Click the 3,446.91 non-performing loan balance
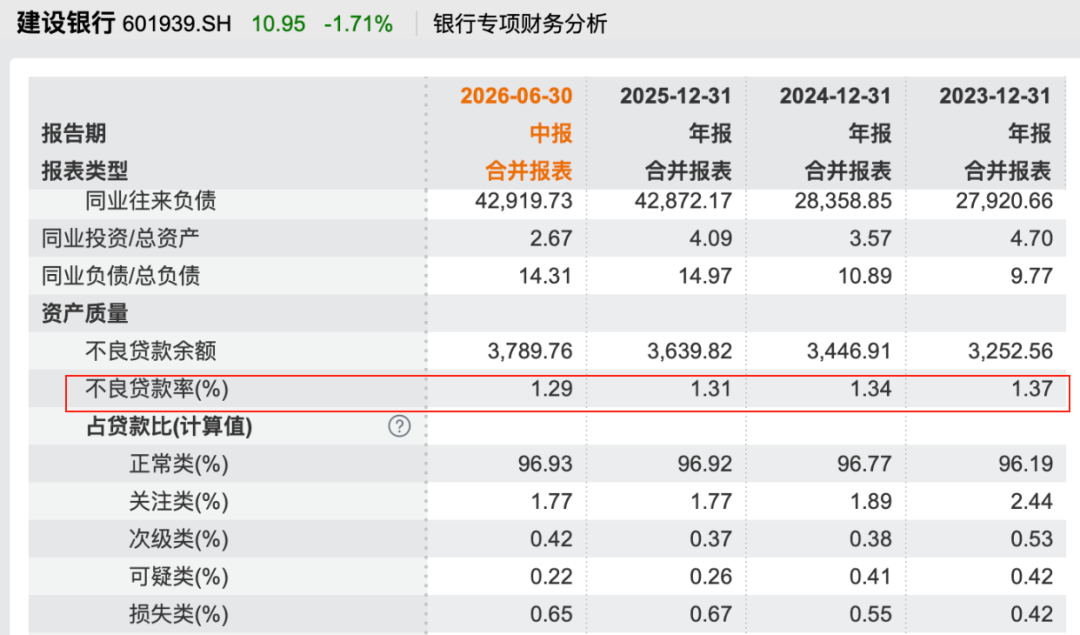Viewport: 1080px width, 635px height. point(849,351)
